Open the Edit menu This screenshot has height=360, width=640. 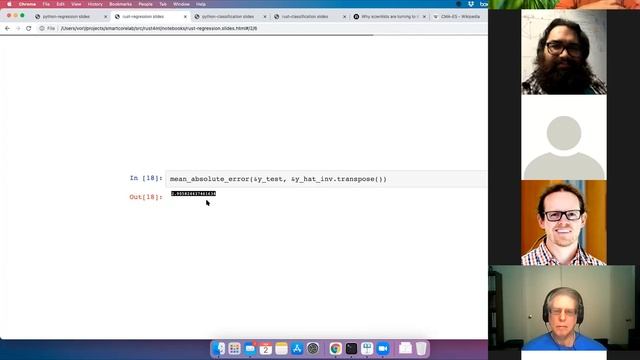(60, 4)
